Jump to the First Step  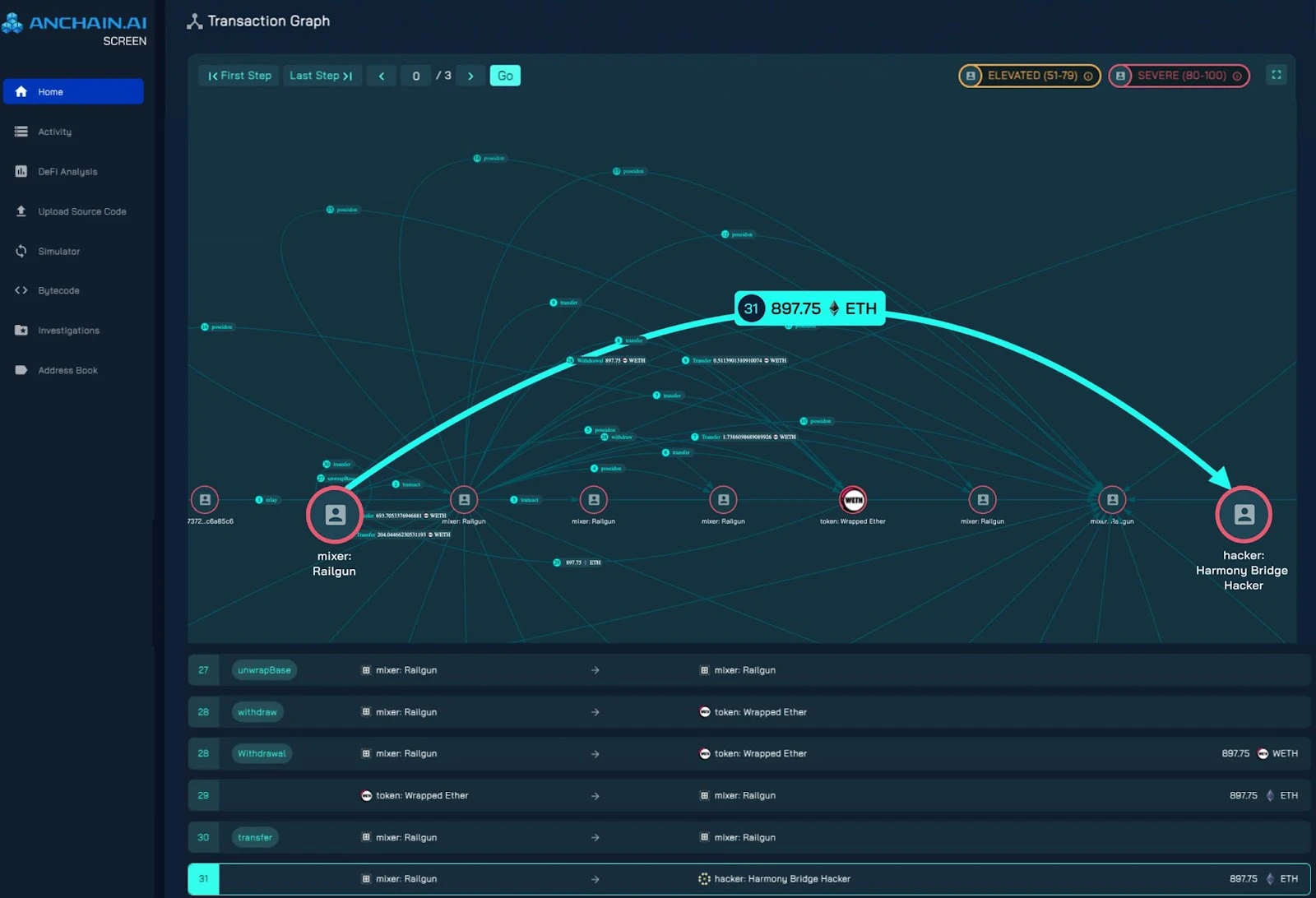click(x=238, y=75)
